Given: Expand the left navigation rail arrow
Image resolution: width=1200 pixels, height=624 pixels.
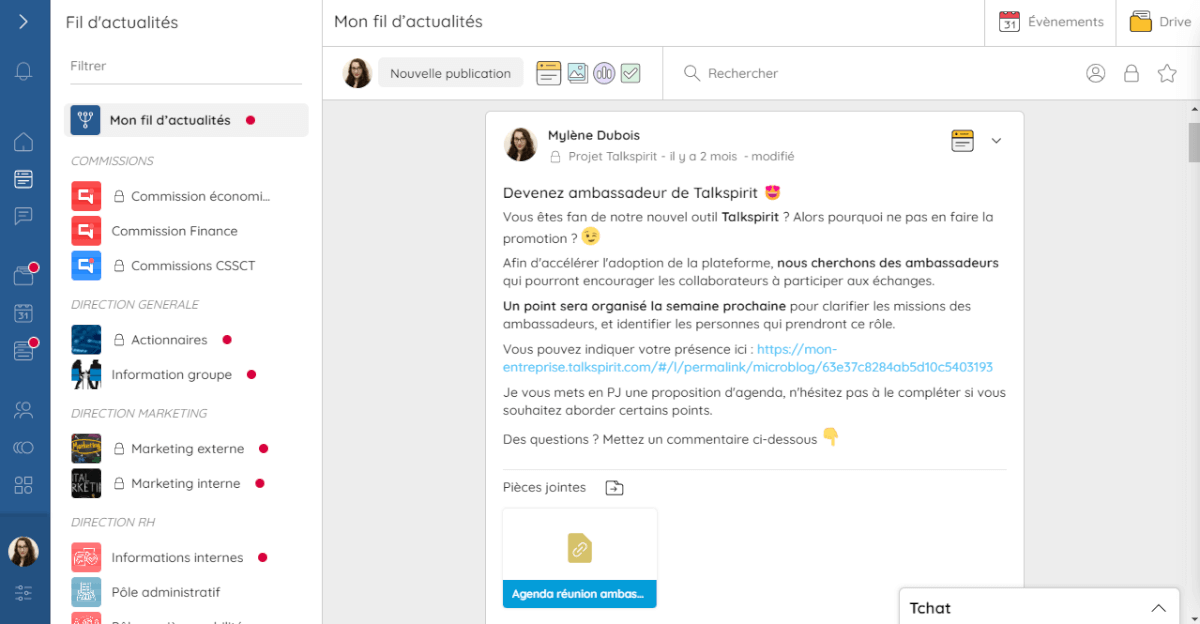Looking at the screenshot, I should coord(23,21).
